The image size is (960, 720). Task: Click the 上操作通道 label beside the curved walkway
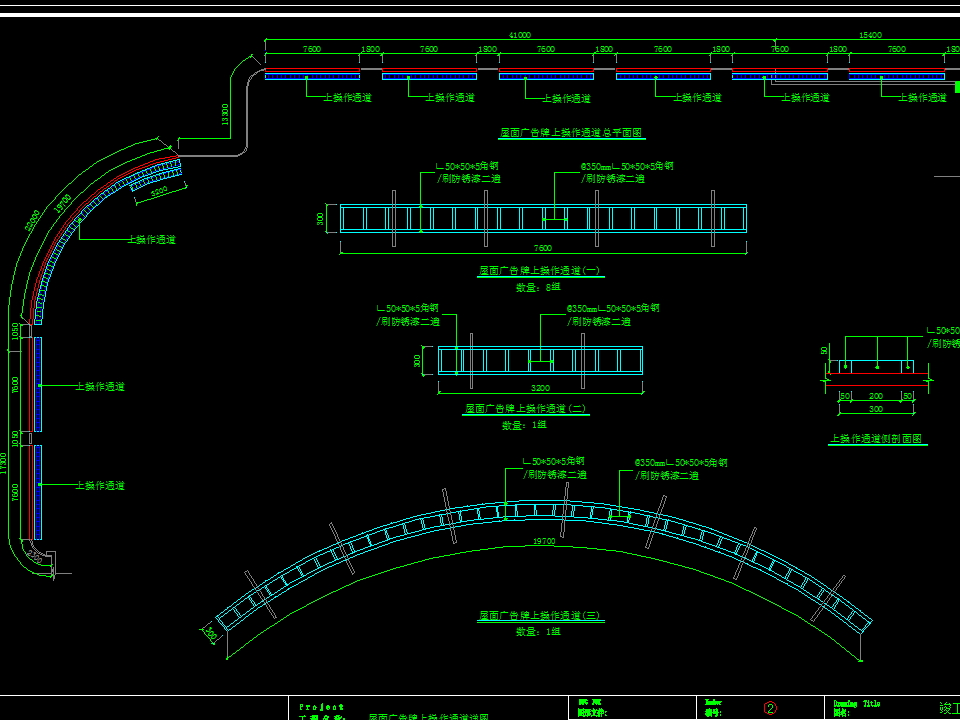tap(151, 240)
